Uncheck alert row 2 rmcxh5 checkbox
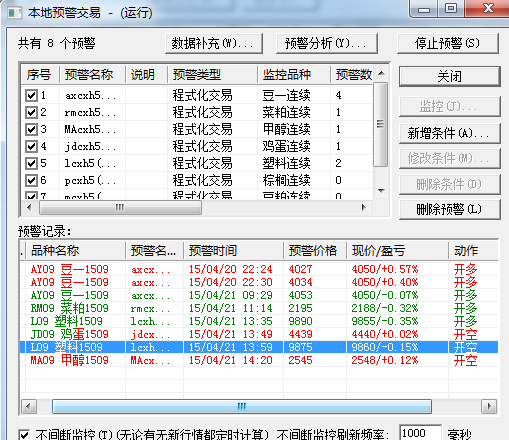509x440 pixels. click(x=31, y=113)
